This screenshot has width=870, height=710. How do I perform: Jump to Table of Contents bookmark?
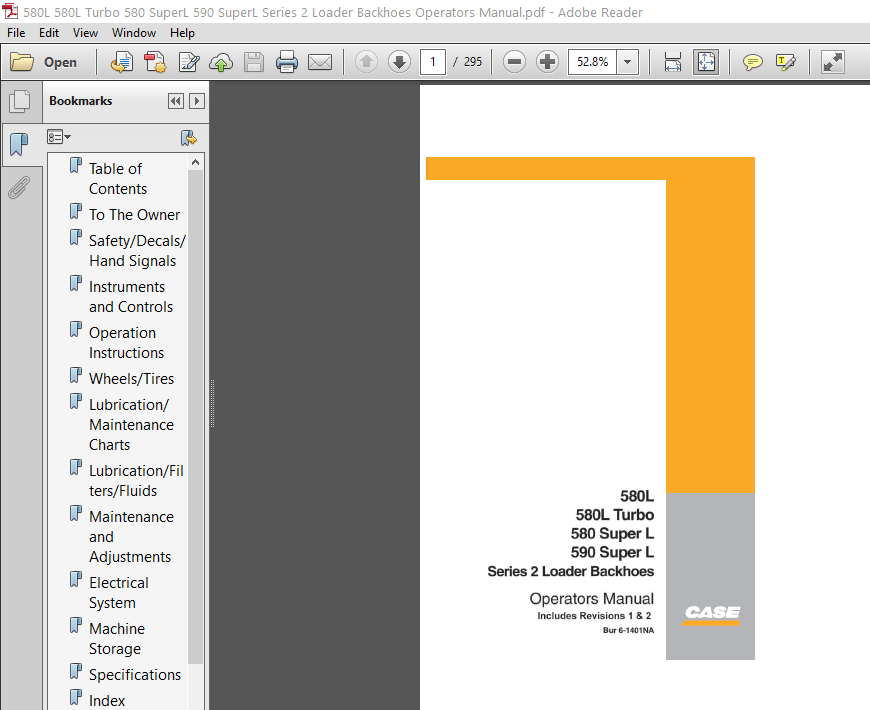tap(118, 178)
